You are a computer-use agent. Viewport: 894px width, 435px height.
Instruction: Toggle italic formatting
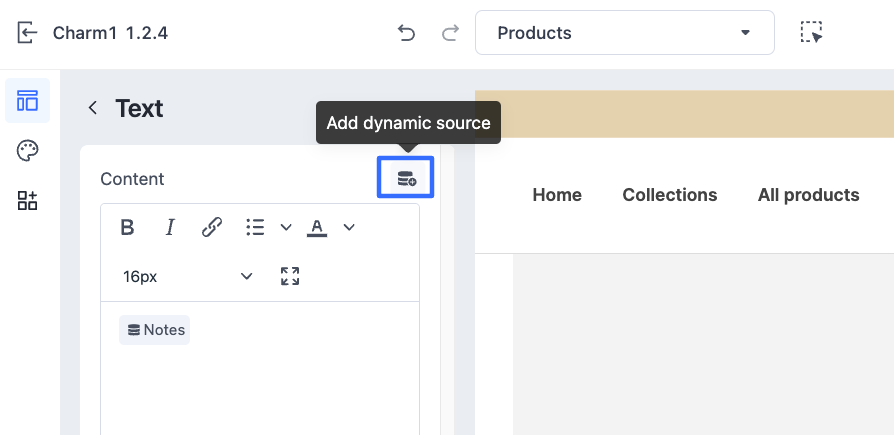(170, 228)
